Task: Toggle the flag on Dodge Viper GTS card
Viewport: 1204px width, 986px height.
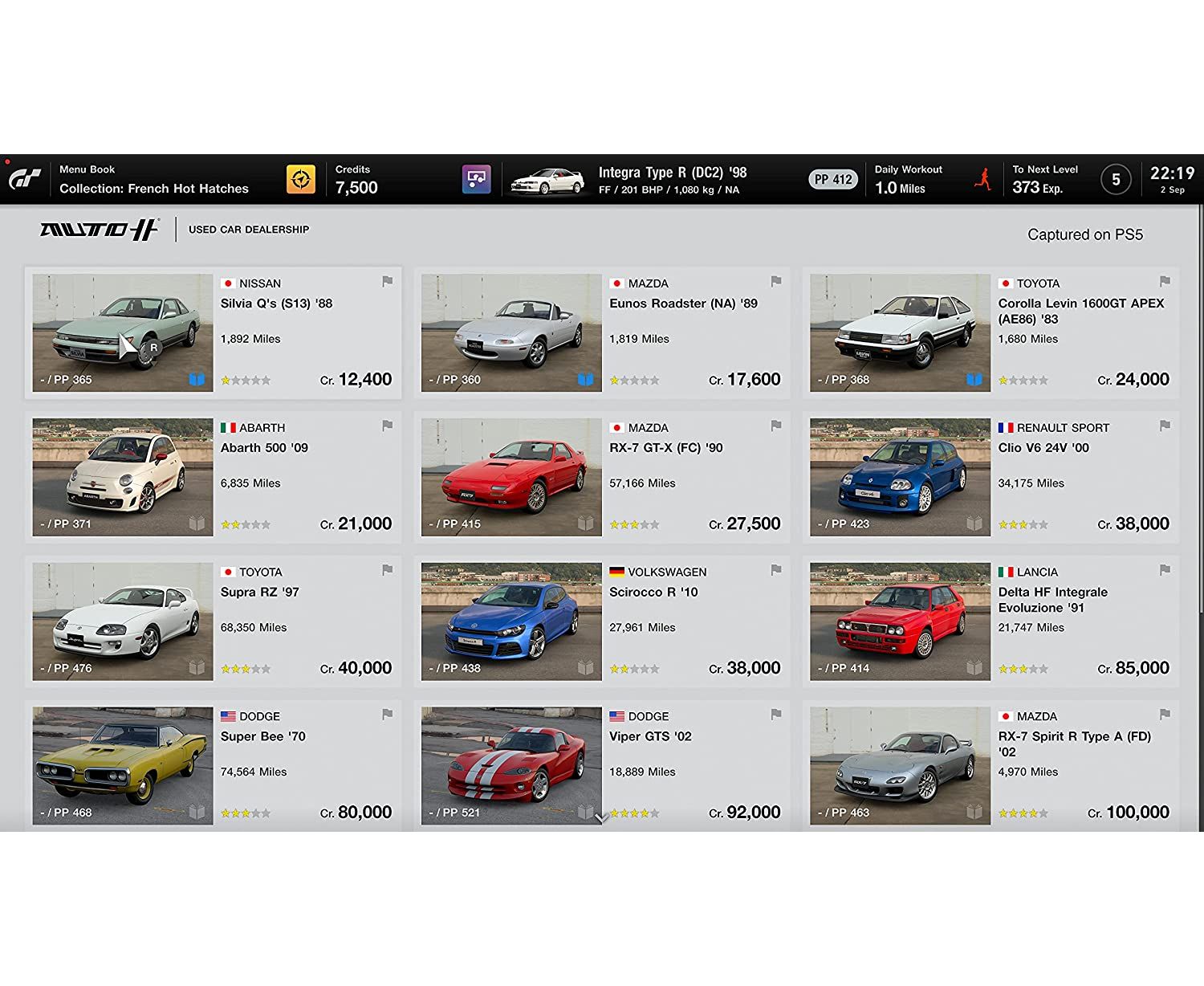Action: 776,714
